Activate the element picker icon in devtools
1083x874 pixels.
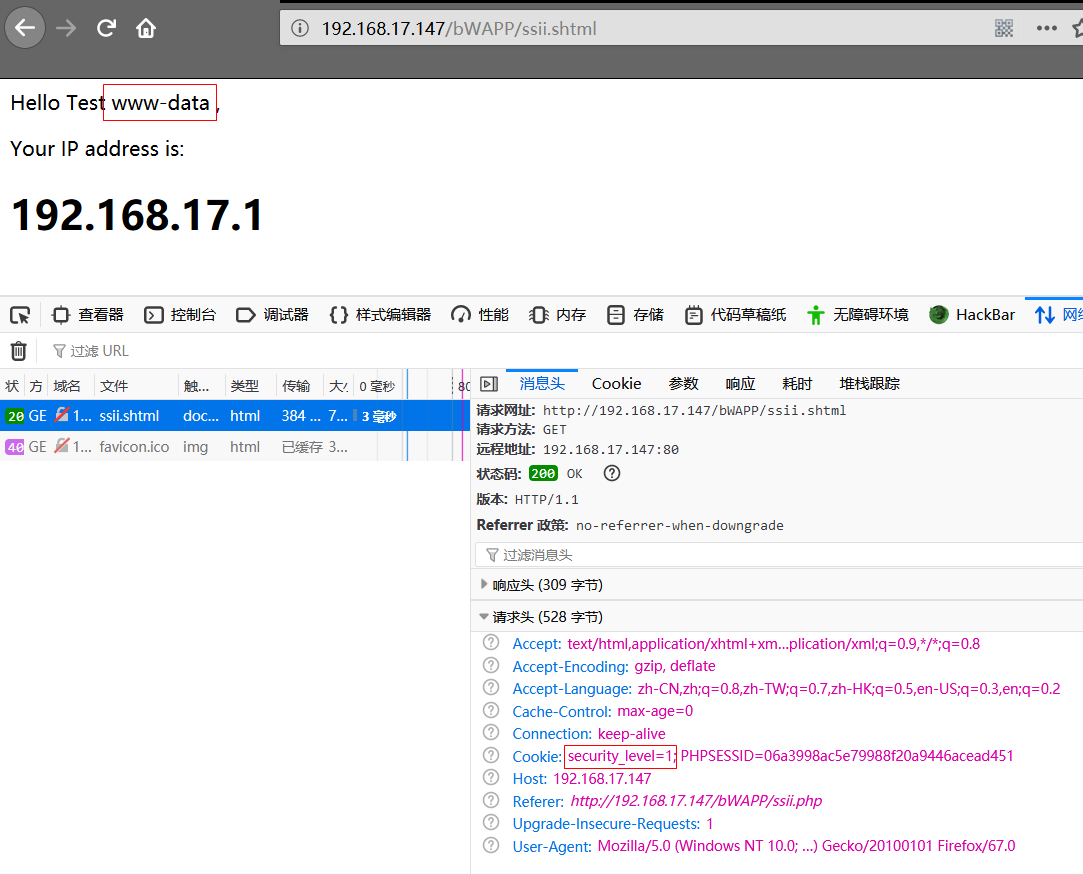click(x=20, y=315)
